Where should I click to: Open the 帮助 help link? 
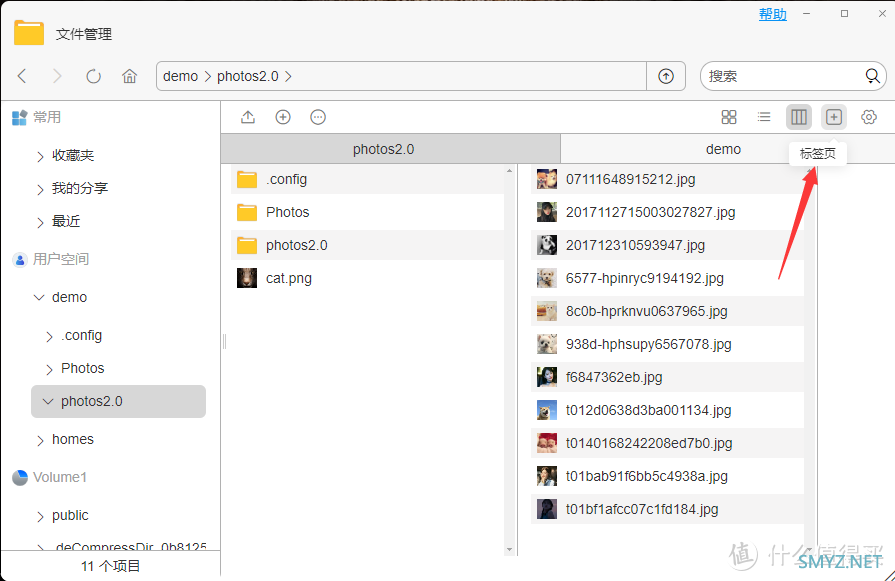772,14
